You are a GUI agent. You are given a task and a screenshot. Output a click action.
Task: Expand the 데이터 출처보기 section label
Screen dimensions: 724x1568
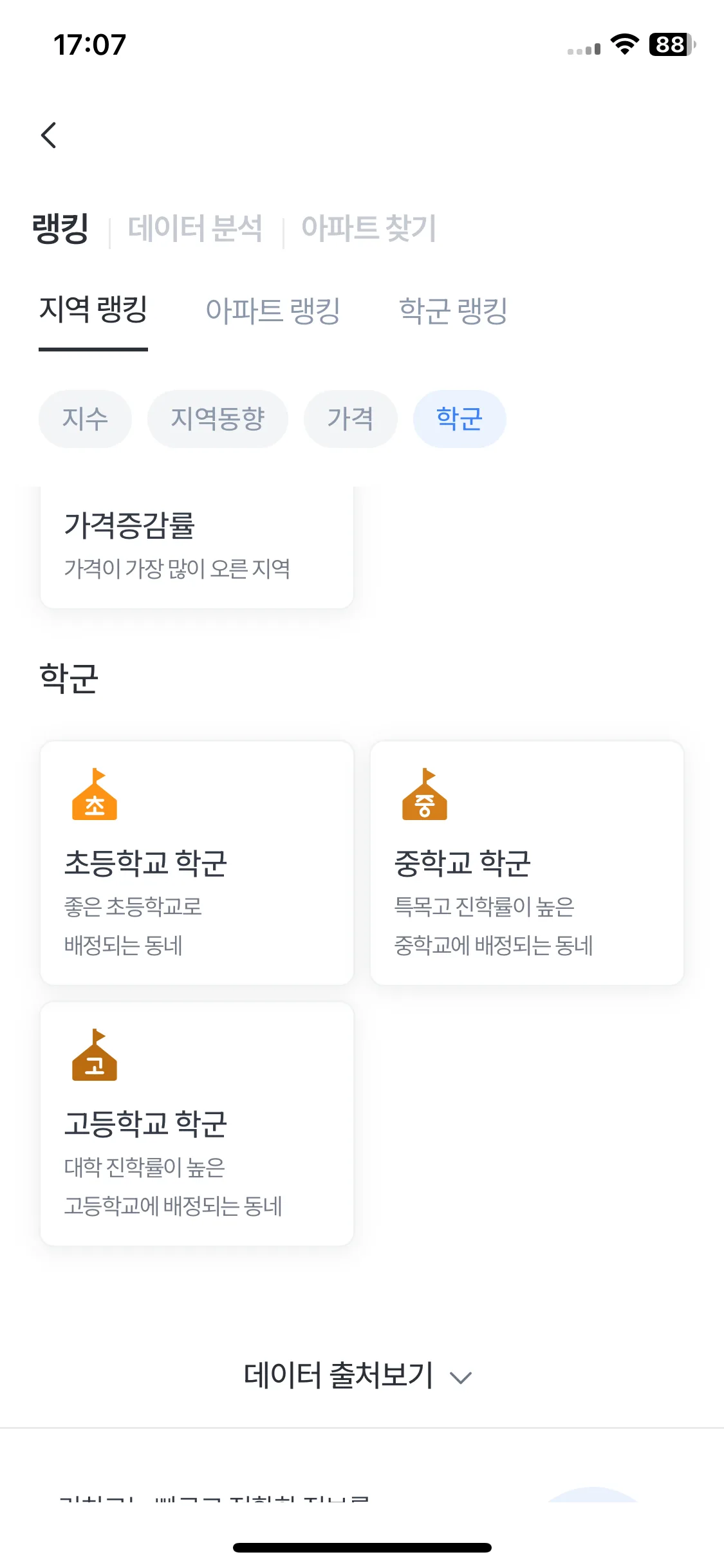pyautogui.click(x=339, y=1376)
